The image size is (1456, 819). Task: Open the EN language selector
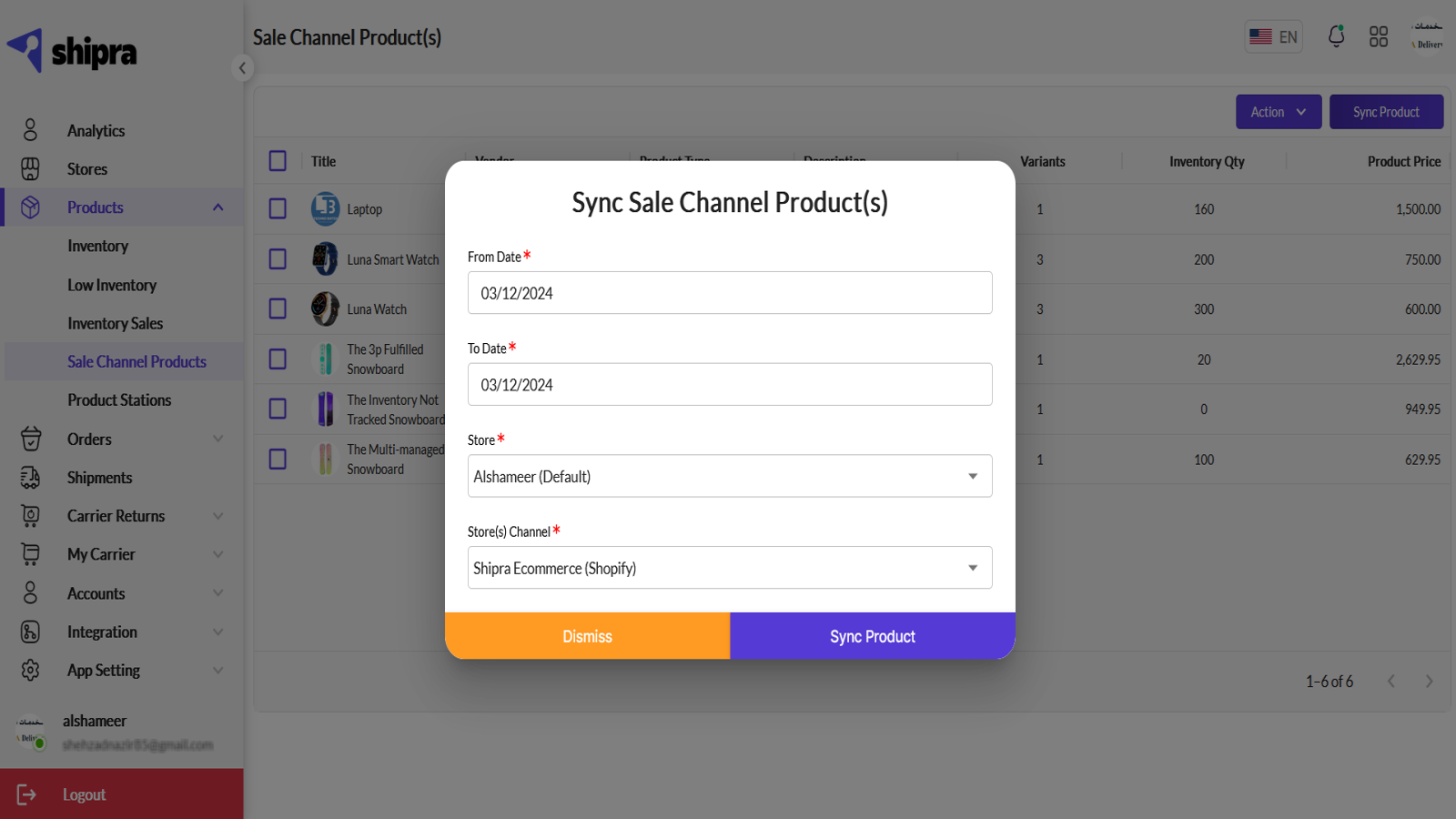click(x=1273, y=37)
